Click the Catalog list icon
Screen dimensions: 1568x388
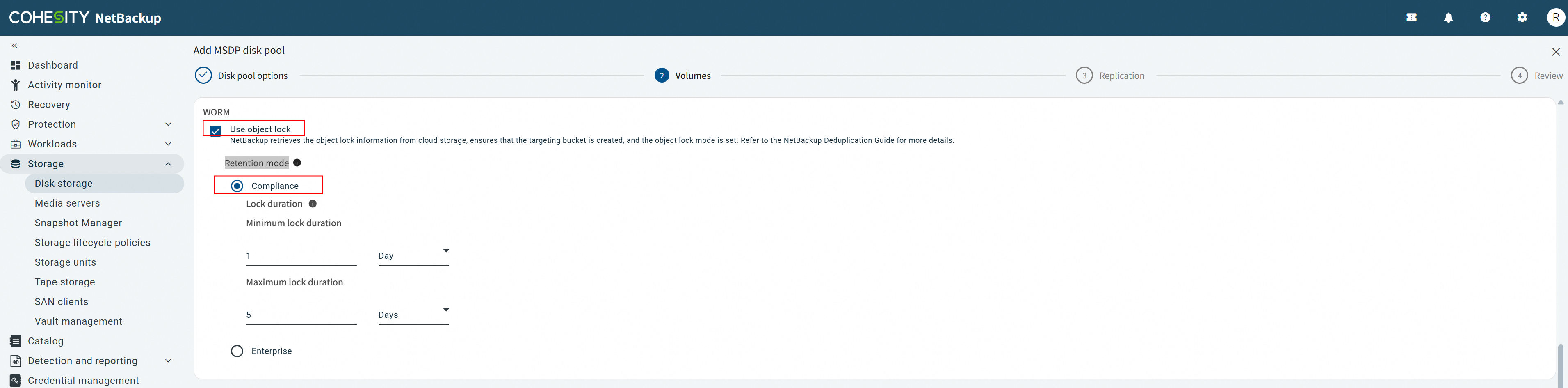pyautogui.click(x=16, y=341)
